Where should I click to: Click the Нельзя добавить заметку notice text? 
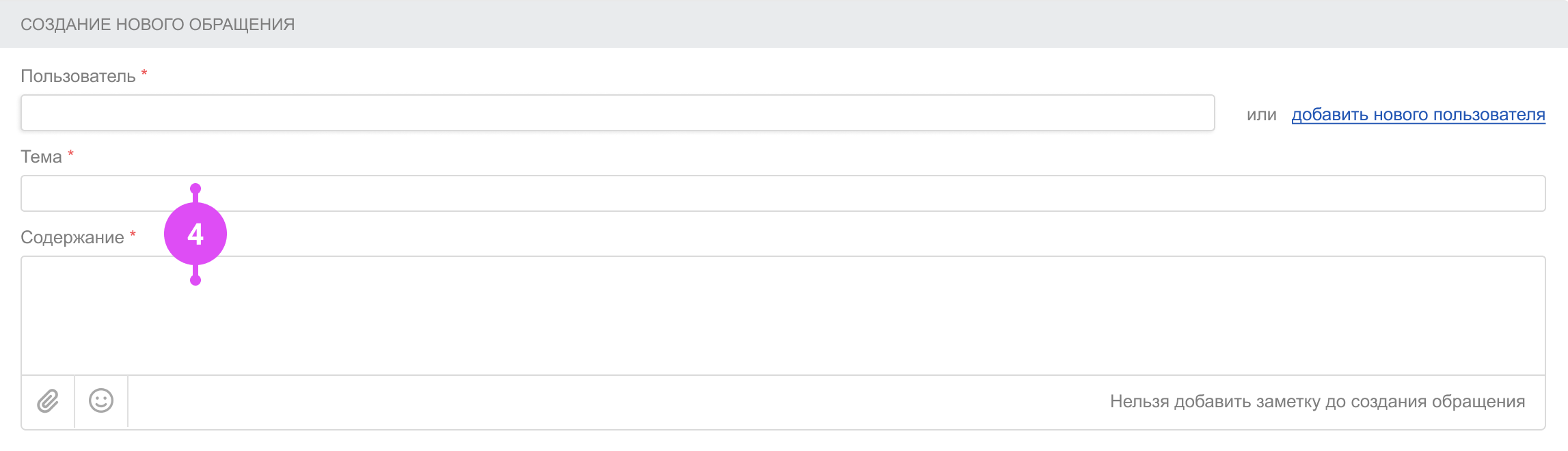(1317, 401)
